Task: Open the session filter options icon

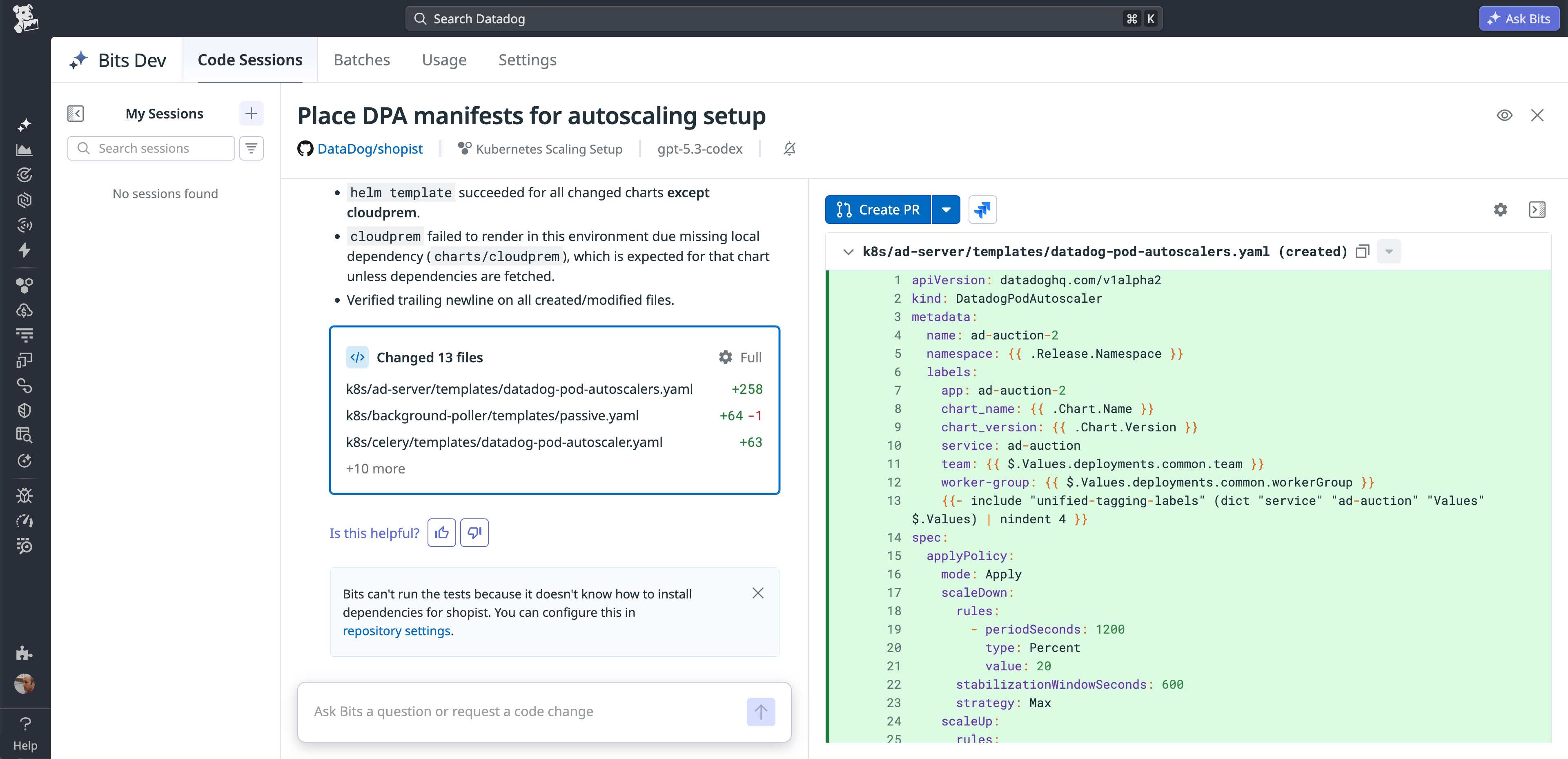Action: tap(251, 148)
